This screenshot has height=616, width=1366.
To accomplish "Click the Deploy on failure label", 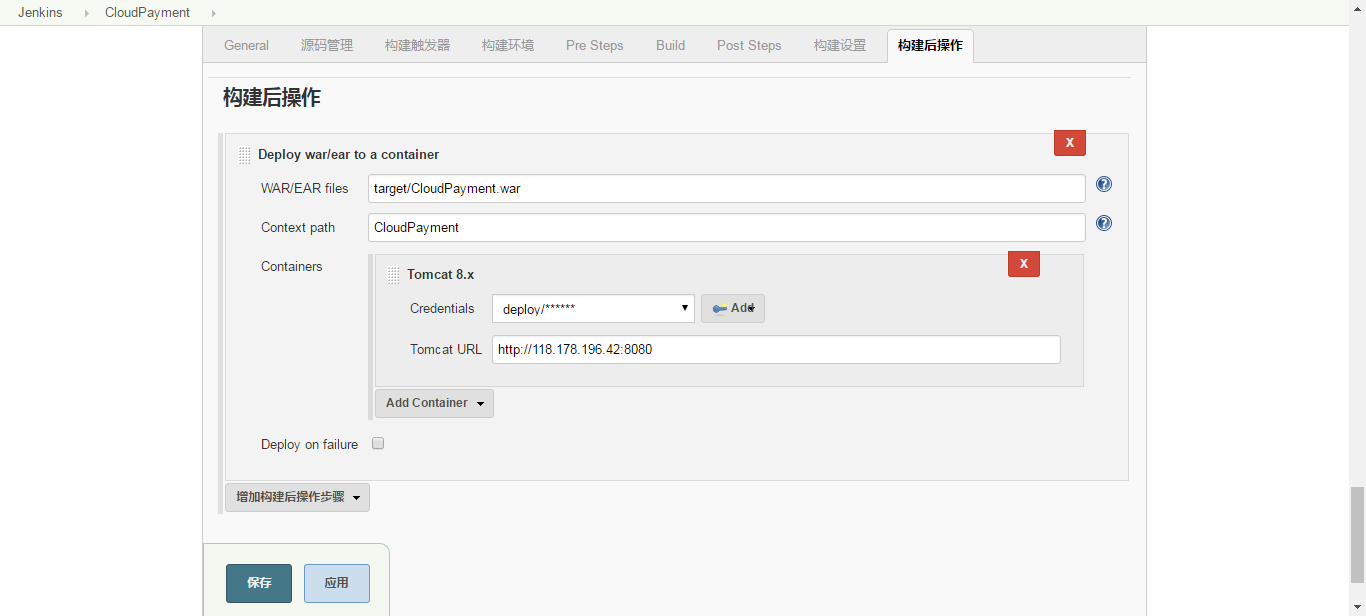I will click(x=309, y=444).
